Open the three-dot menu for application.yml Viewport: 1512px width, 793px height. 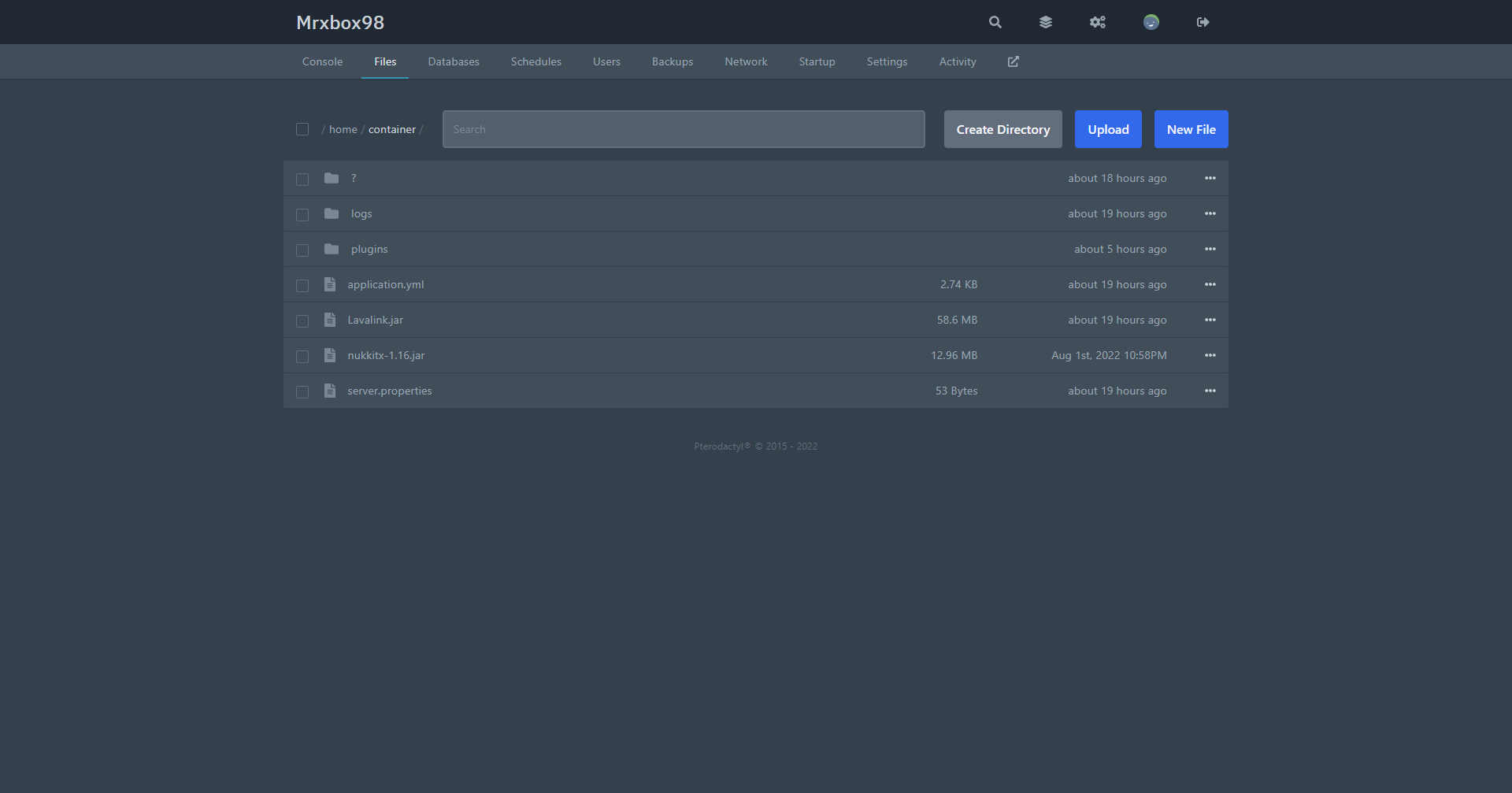tap(1210, 284)
